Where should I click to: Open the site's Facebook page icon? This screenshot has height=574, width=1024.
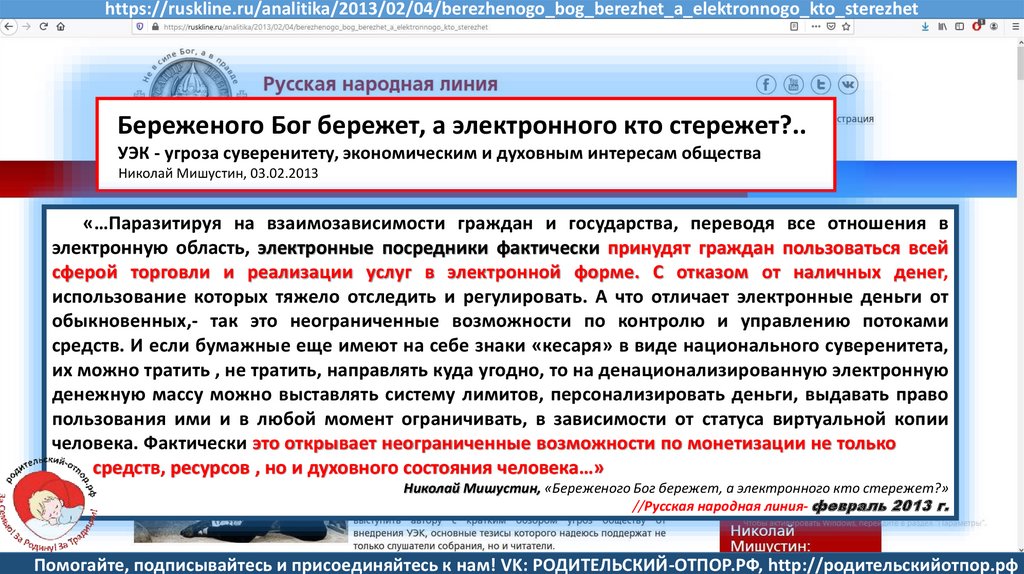pyautogui.click(x=766, y=85)
